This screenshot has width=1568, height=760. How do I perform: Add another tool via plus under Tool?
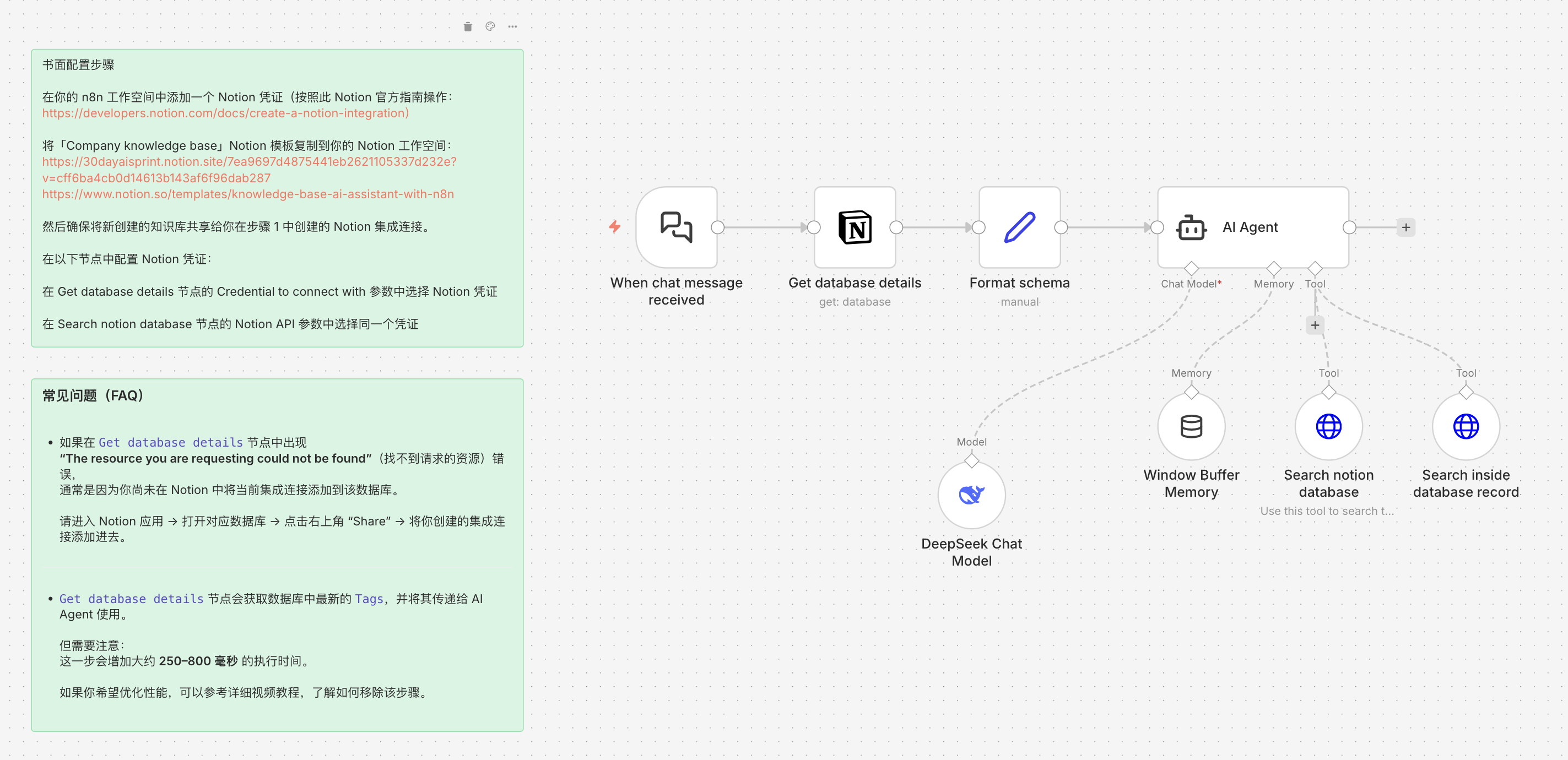[1315, 325]
